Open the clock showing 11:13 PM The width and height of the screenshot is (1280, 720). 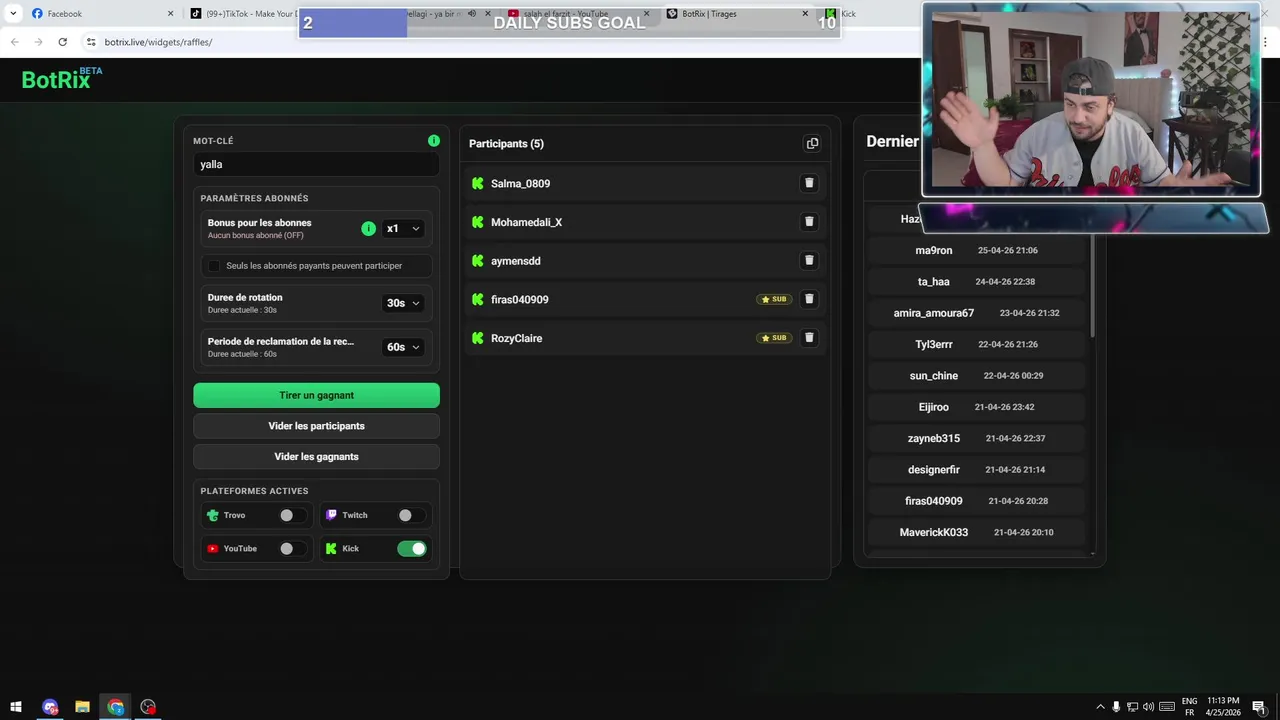[1223, 707]
